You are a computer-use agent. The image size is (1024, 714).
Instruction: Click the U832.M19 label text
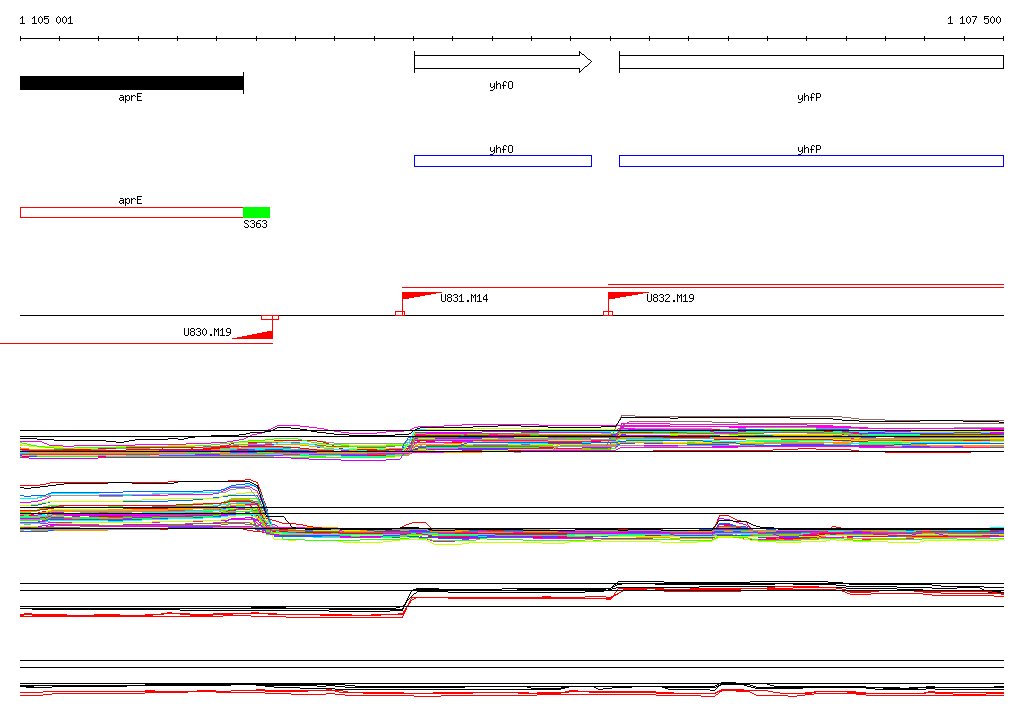click(x=670, y=298)
